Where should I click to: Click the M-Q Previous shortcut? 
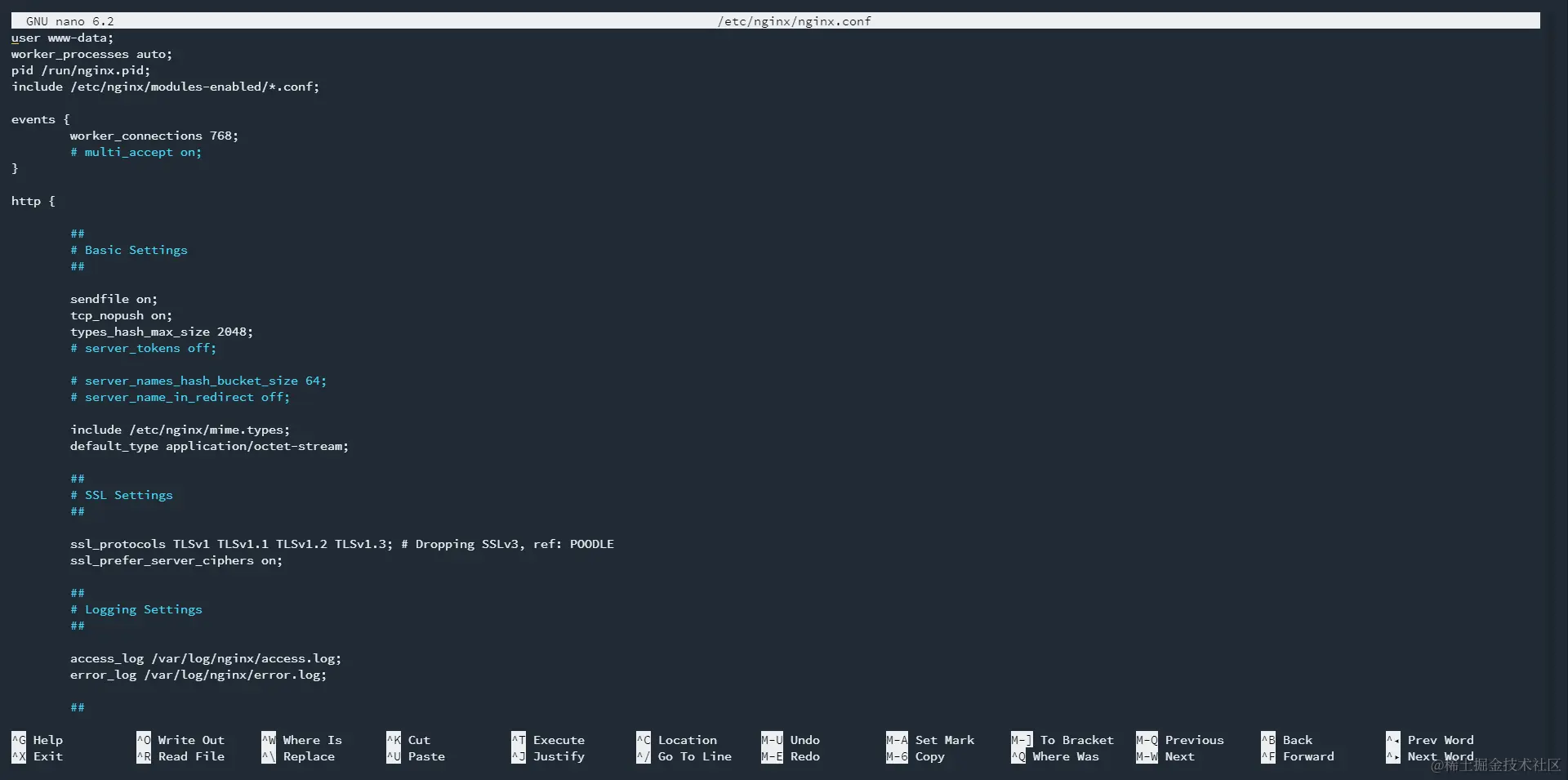[1180, 740]
